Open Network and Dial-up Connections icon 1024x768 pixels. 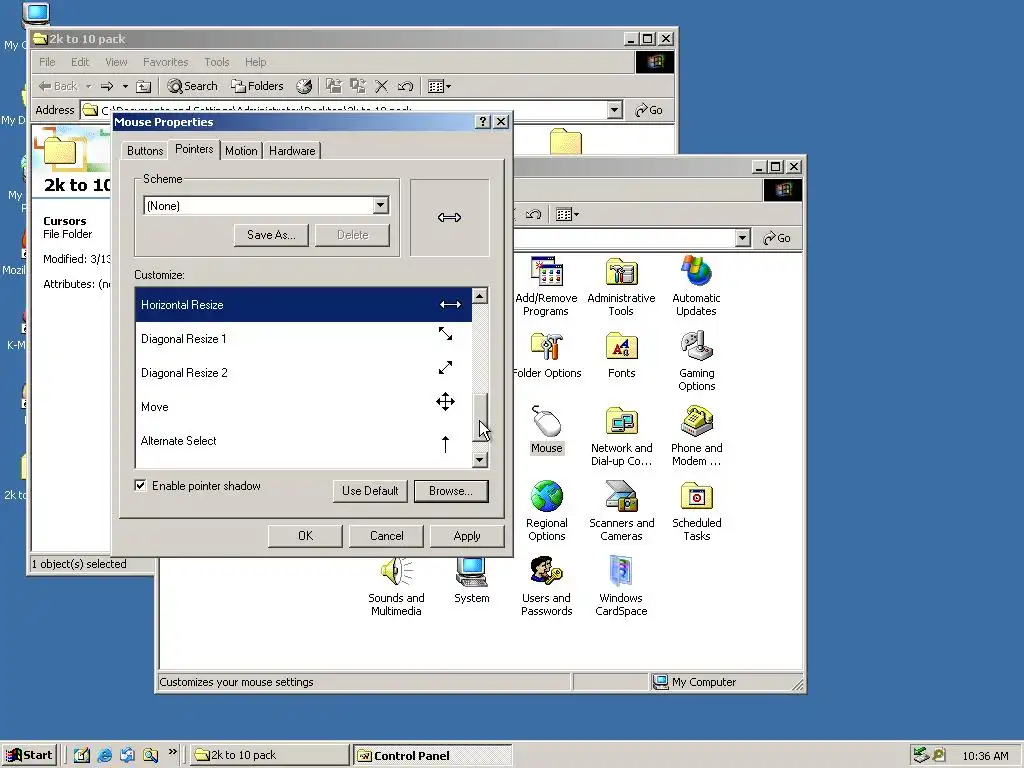pos(621,436)
